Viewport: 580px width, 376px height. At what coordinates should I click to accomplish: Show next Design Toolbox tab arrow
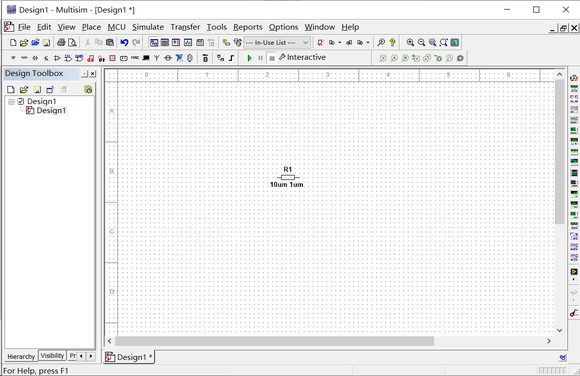[x=91, y=356]
